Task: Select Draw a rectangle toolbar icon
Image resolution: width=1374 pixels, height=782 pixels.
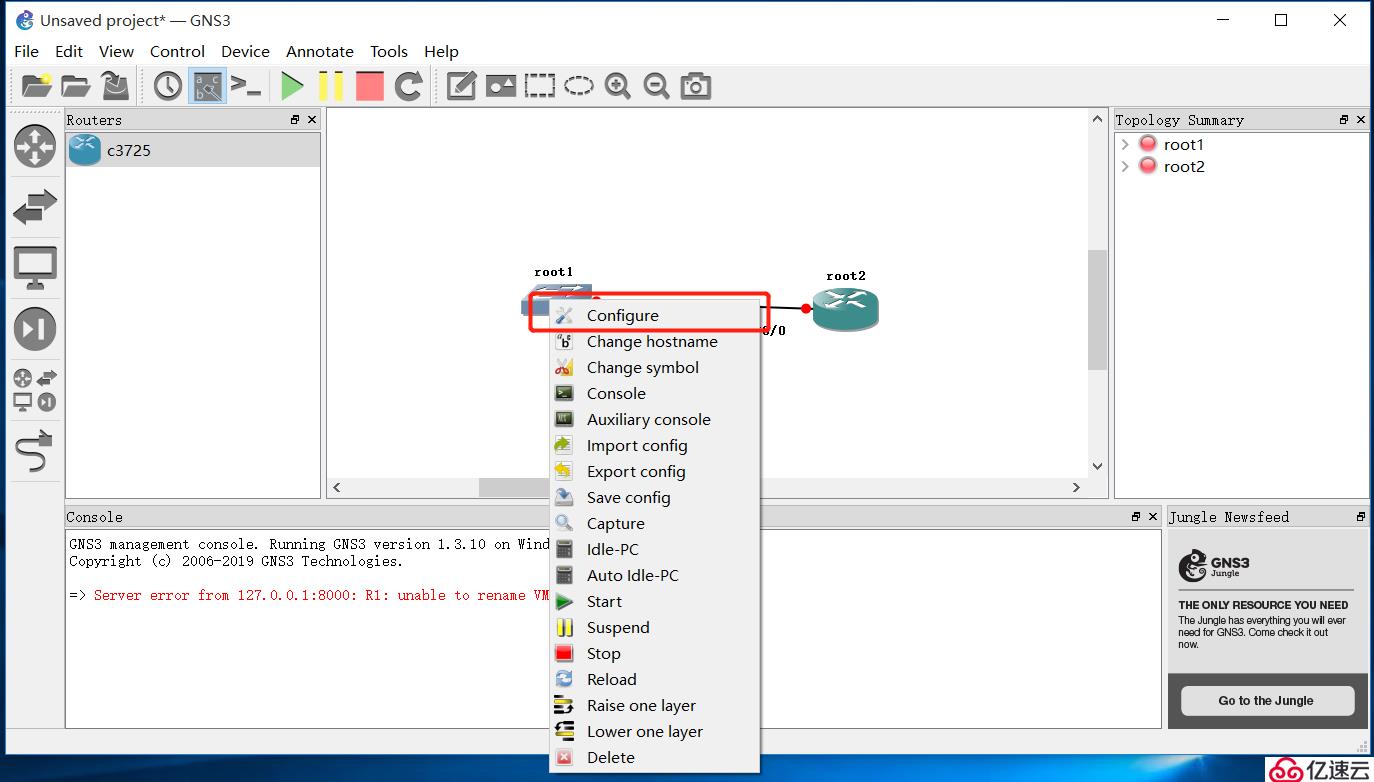Action: 540,86
